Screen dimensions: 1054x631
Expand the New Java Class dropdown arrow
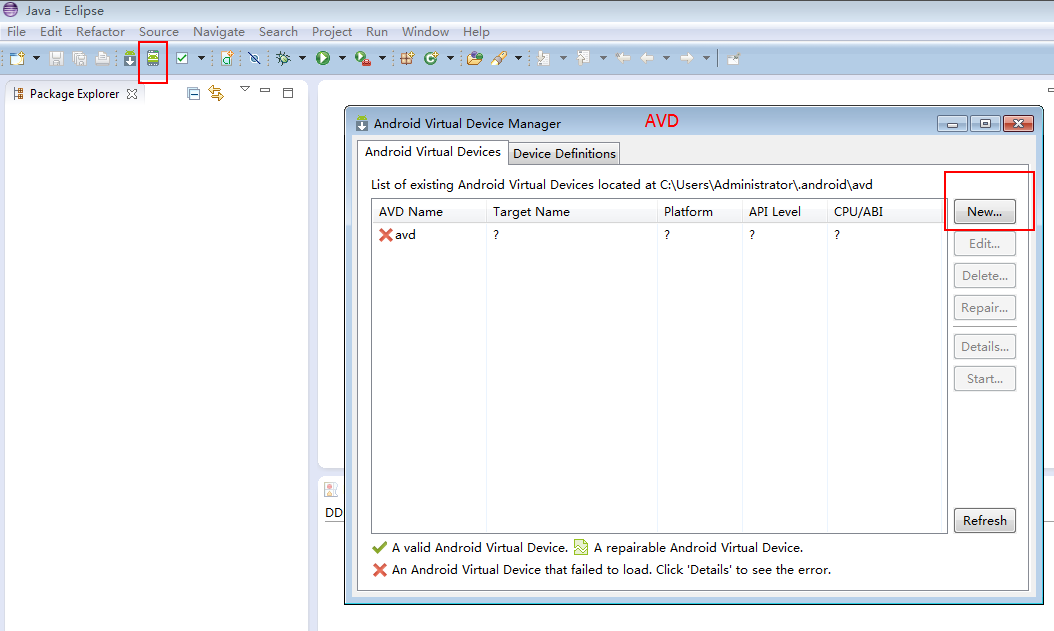pyautogui.click(x=450, y=58)
